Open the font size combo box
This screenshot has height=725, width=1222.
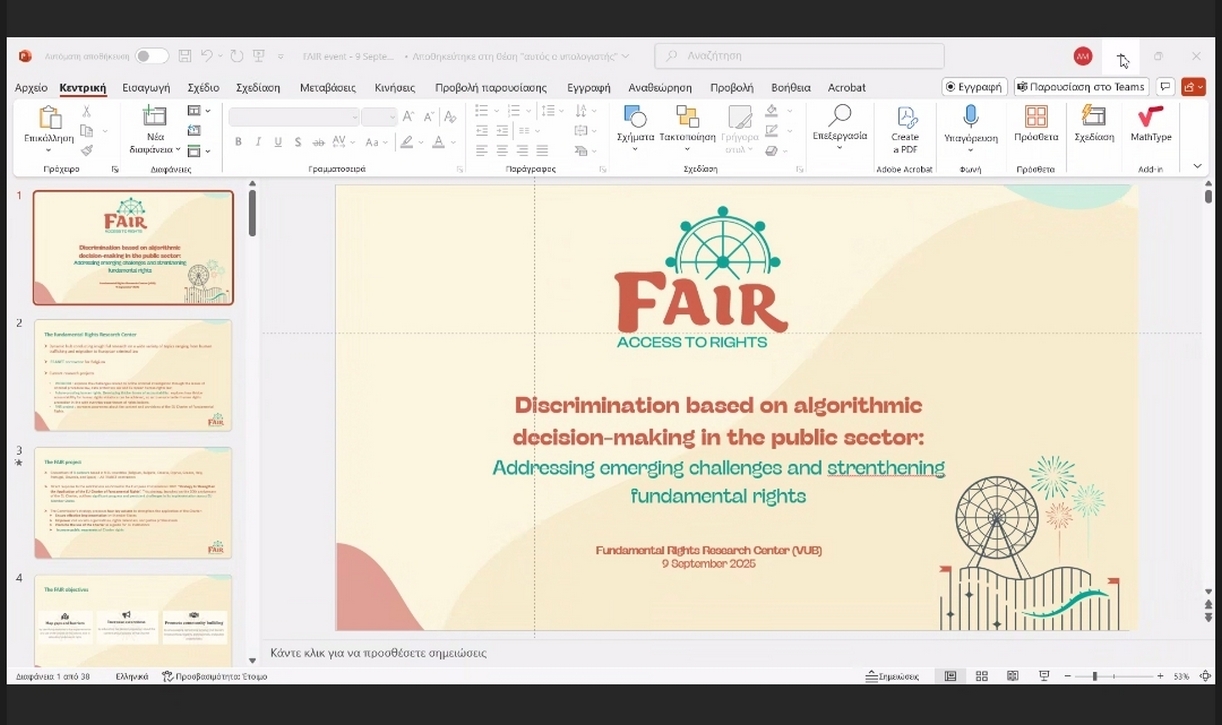(379, 117)
